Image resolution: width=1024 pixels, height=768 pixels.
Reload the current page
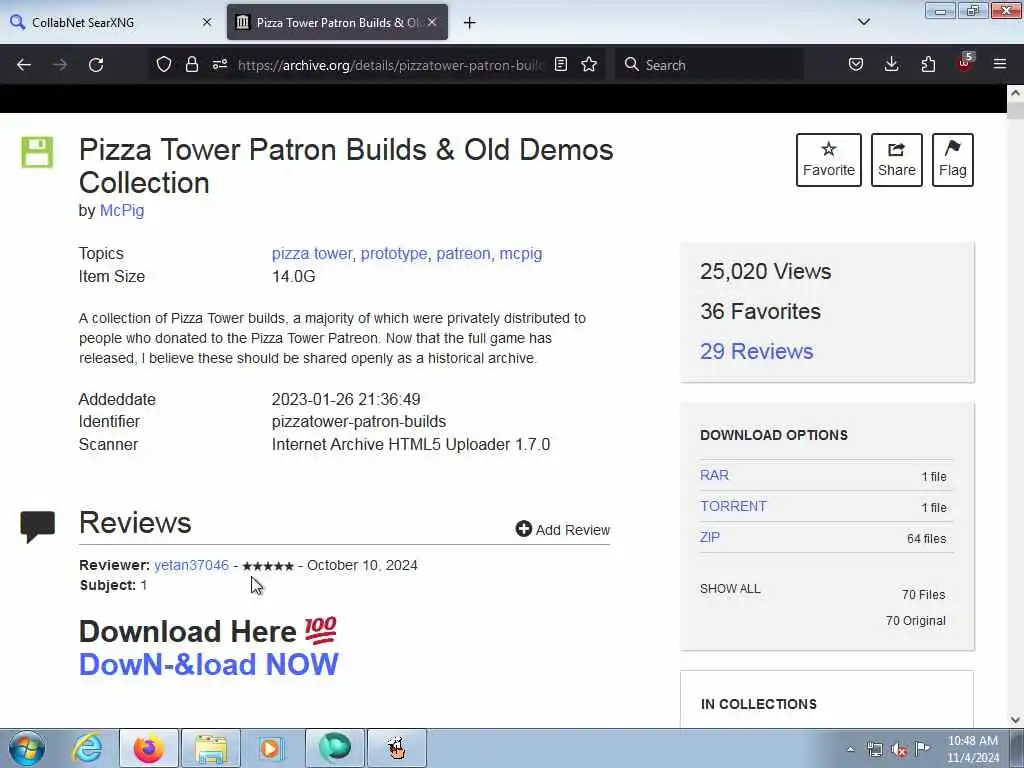[96, 65]
